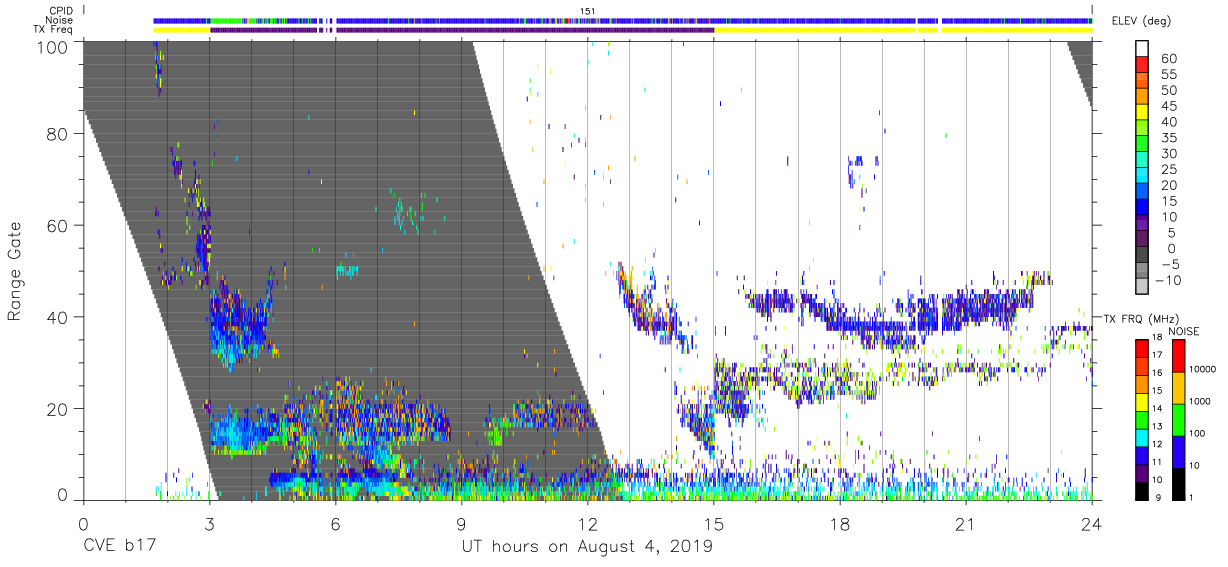Screen dimensions: 1228x567
Task: Click the yellow 14–15 swatch in TX FRQ colorbar
Action: tap(1142, 401)
